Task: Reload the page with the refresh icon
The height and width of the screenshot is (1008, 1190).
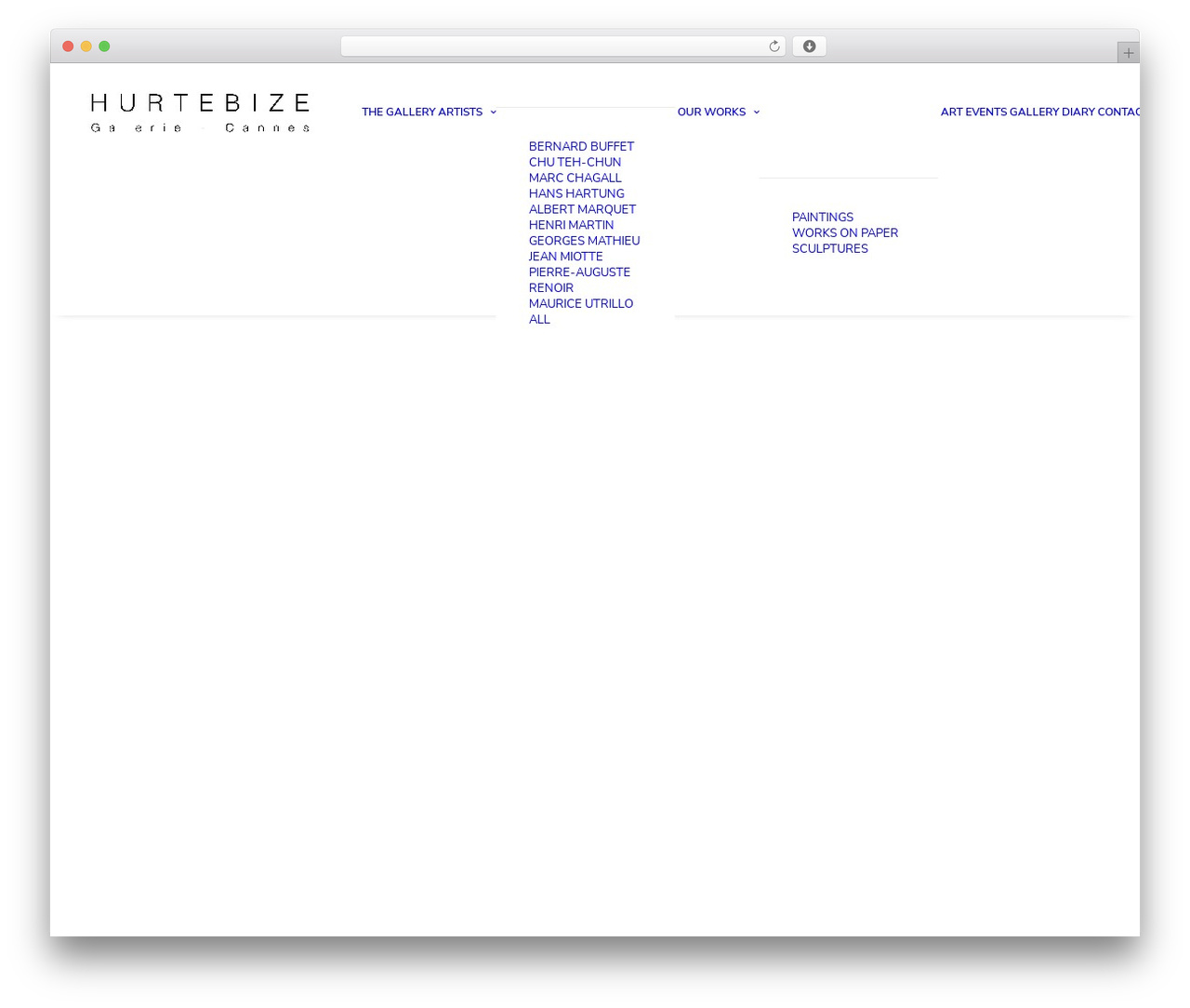Action: click(773, 46)
